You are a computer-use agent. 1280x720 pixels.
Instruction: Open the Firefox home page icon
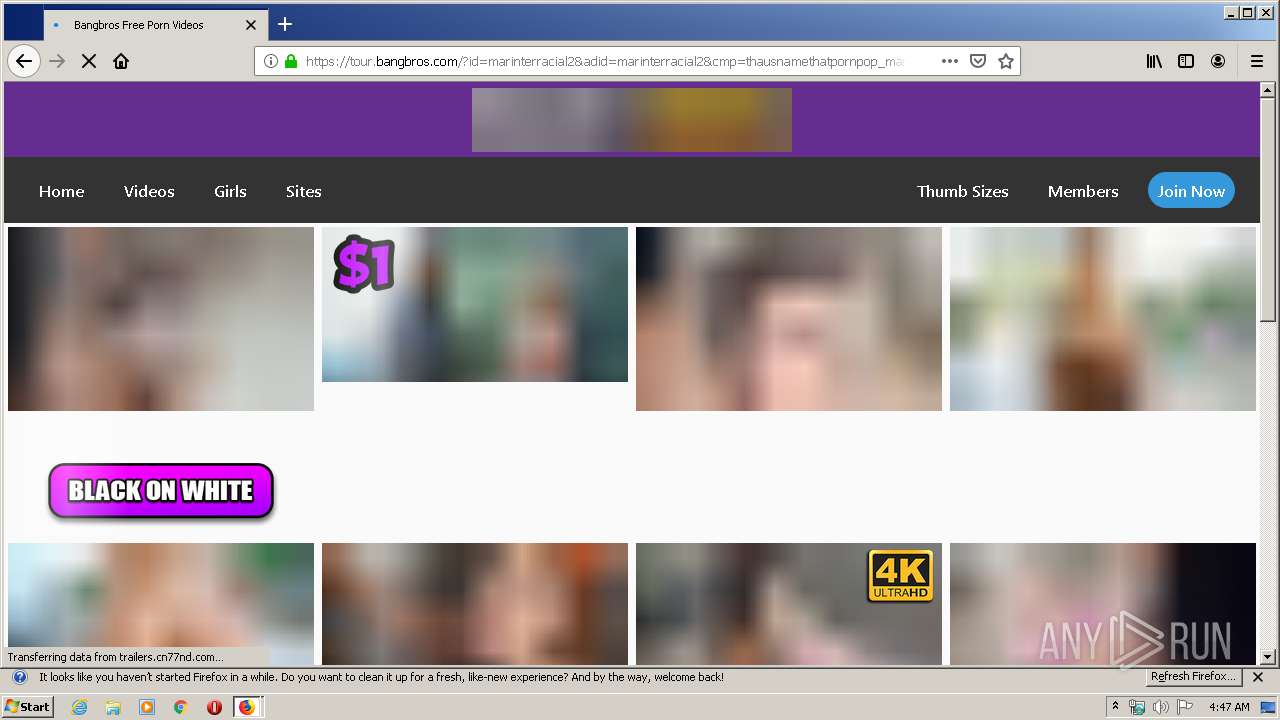pyautogui.click(x=121, y=61)
